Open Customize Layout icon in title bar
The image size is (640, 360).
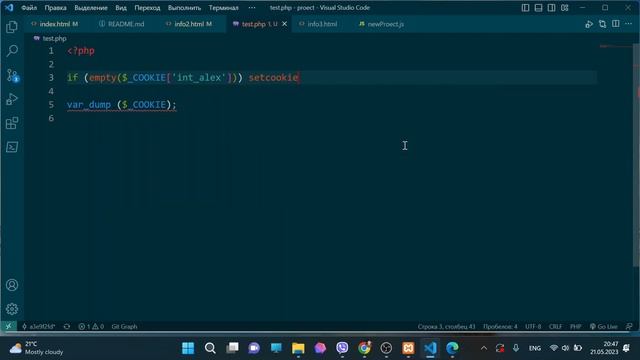pos(564,8)
